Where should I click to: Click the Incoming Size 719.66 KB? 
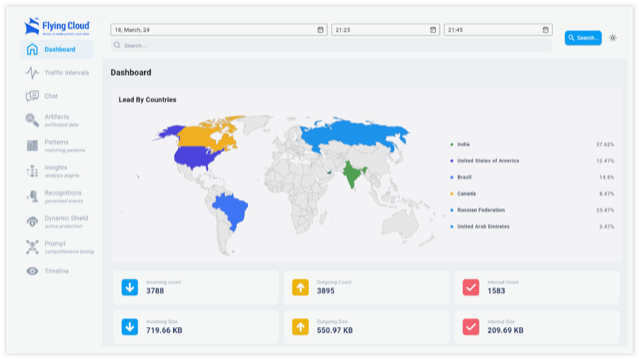164,331
